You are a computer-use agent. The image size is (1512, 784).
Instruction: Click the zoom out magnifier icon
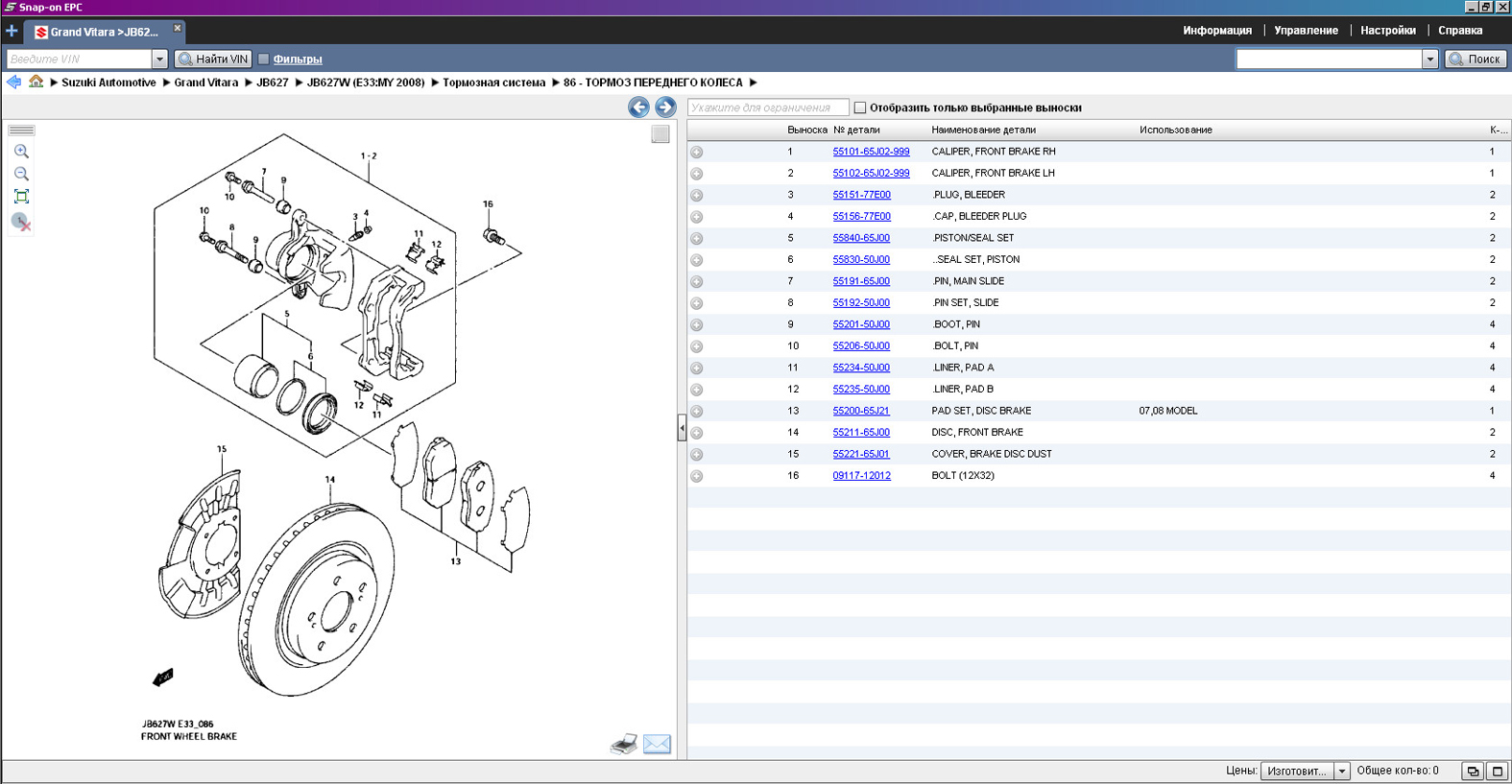(21, 174)
